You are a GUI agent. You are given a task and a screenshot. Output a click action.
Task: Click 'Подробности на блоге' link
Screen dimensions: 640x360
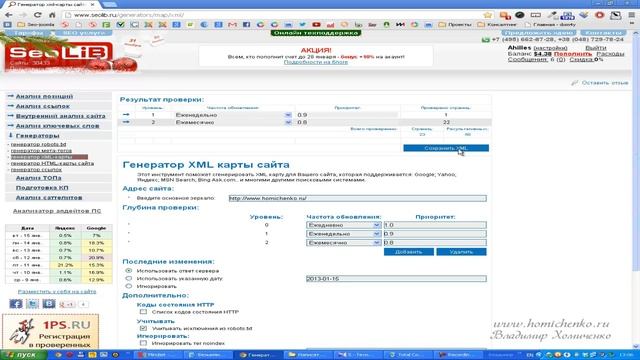[316, 62]
